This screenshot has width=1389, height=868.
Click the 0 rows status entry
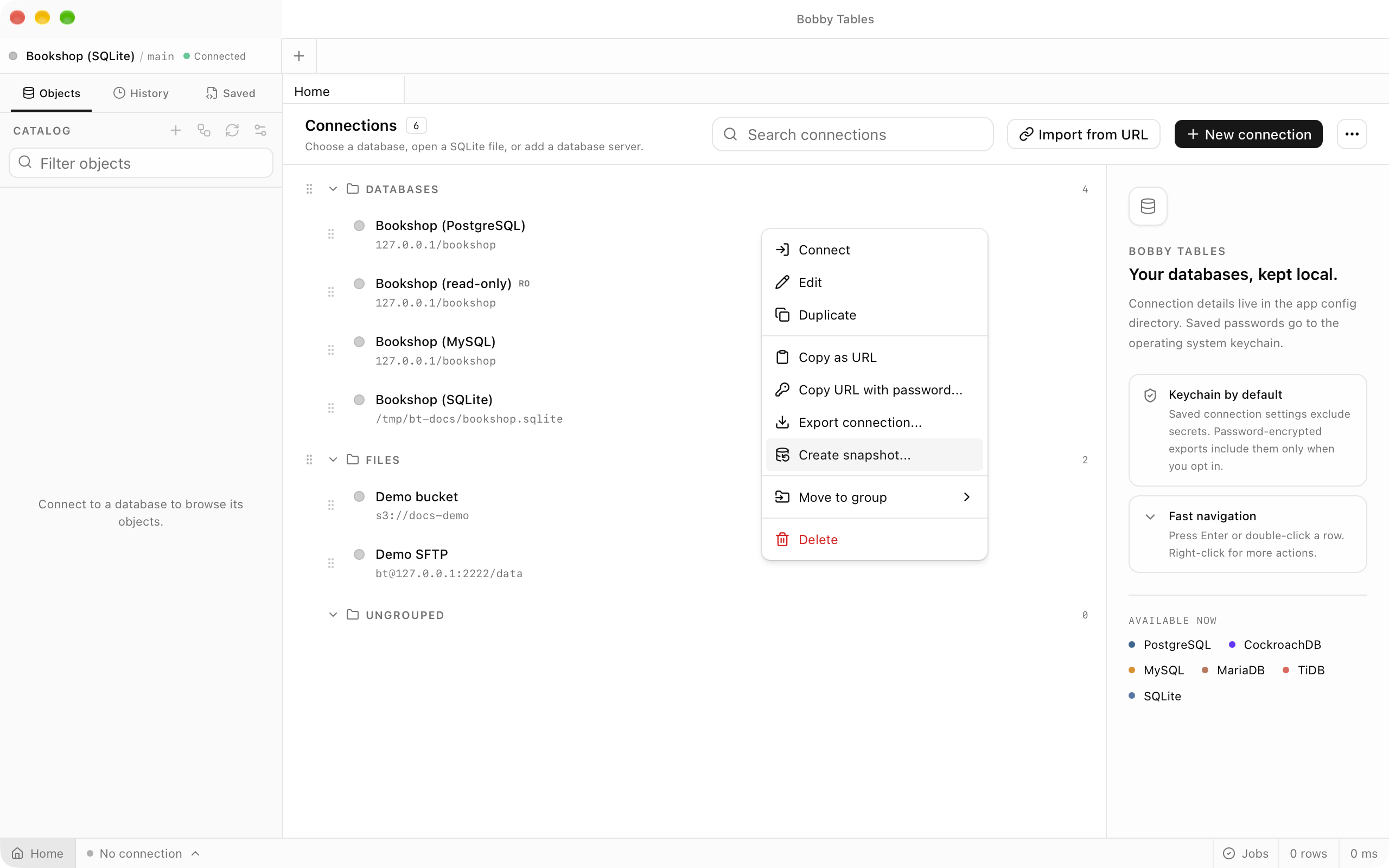tap(1308, 853)
